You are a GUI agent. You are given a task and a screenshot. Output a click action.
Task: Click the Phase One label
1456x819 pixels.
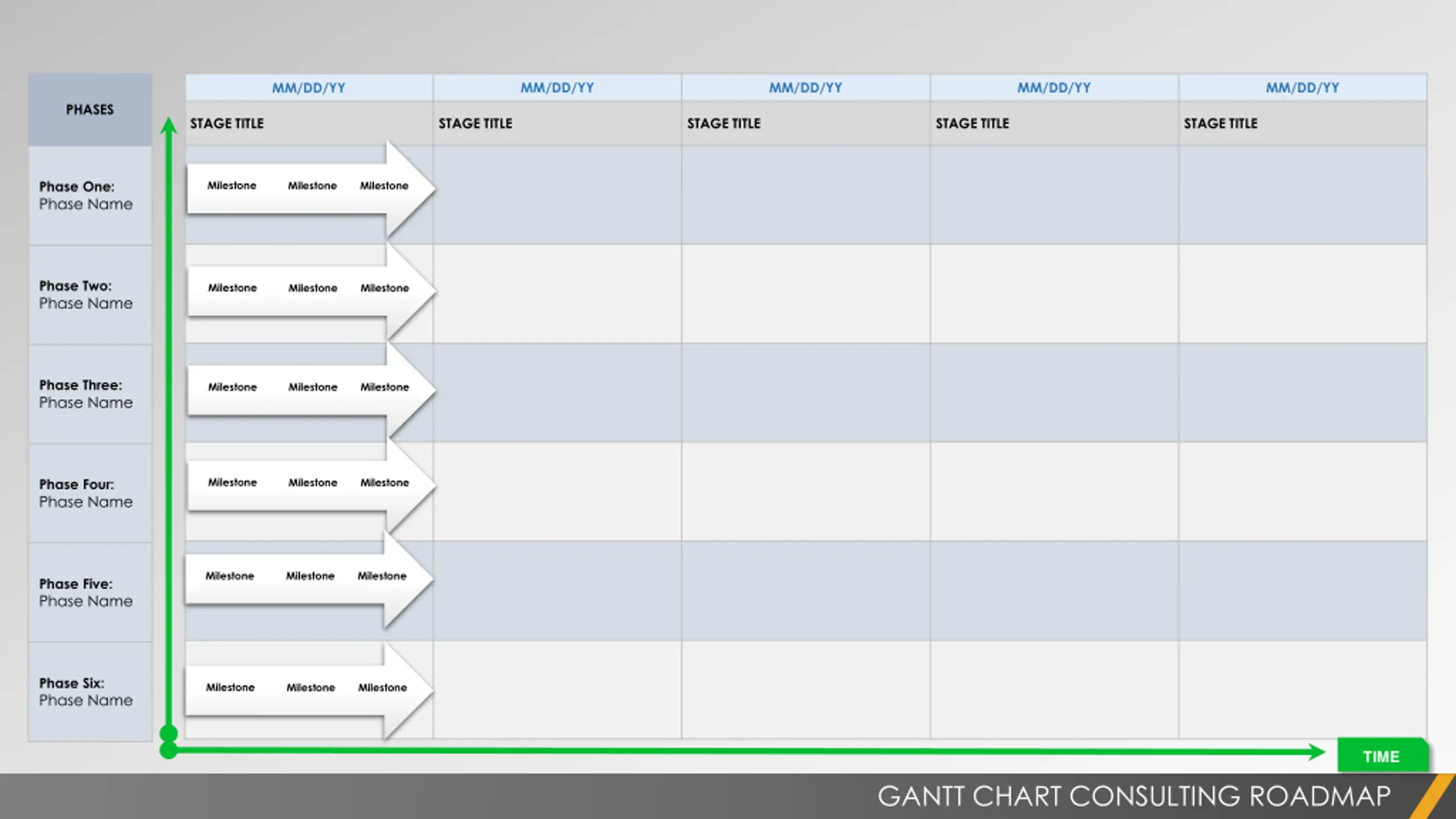coord(77,187)
